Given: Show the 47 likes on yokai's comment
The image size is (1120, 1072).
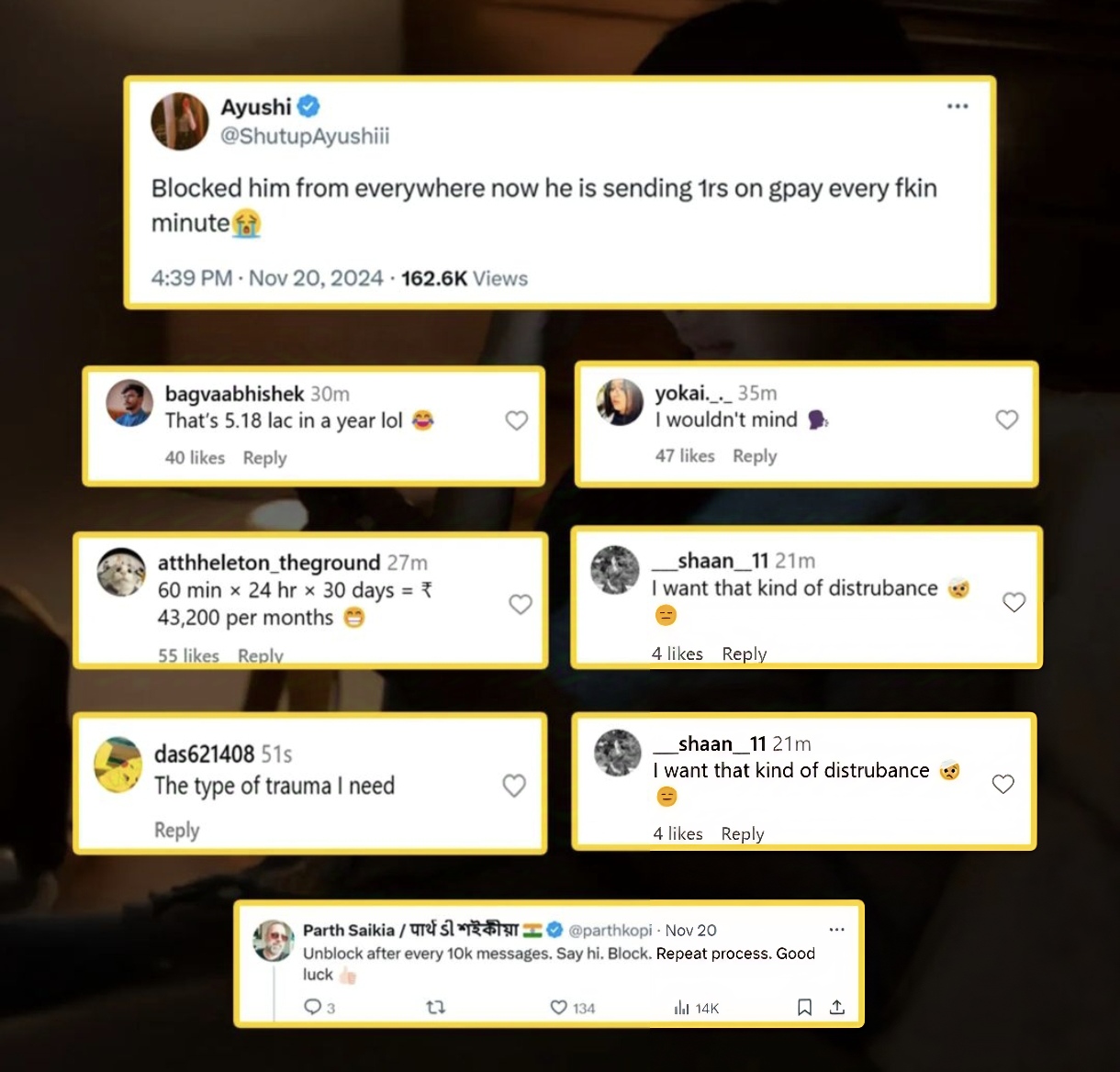Looking at the screenshot, I should click(685, 455).
